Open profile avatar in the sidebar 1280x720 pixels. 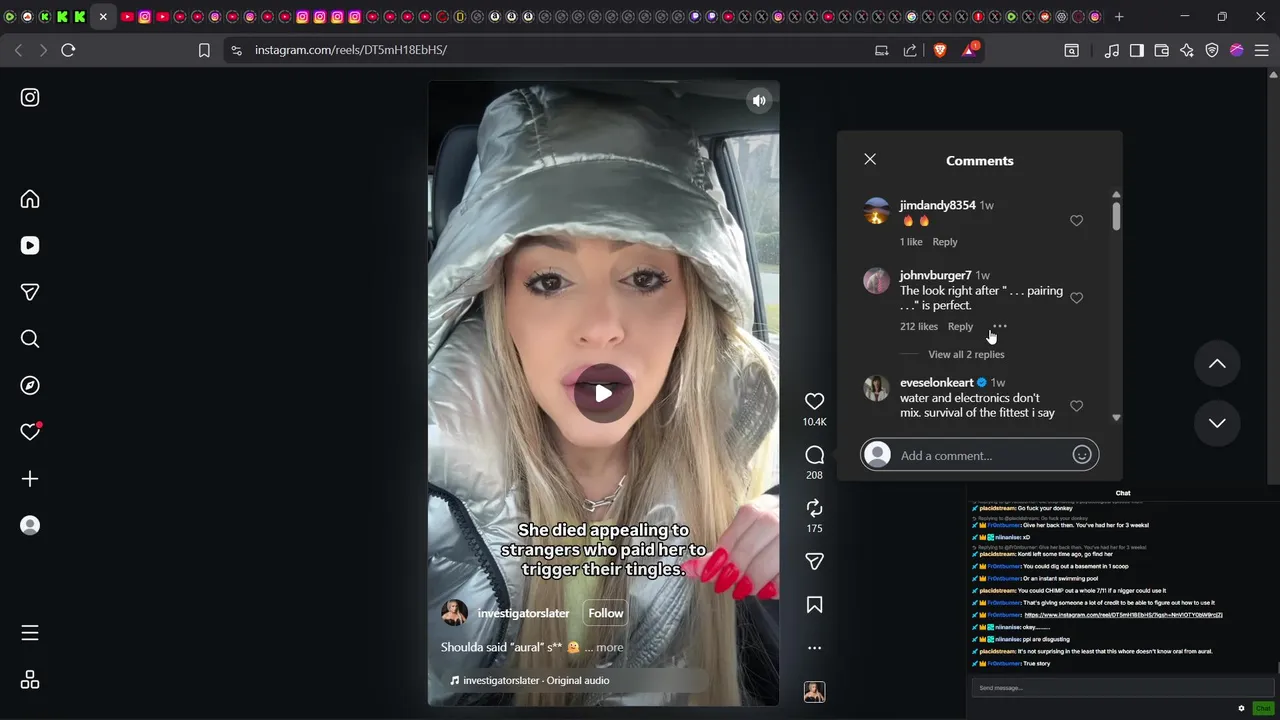[30, 525]
